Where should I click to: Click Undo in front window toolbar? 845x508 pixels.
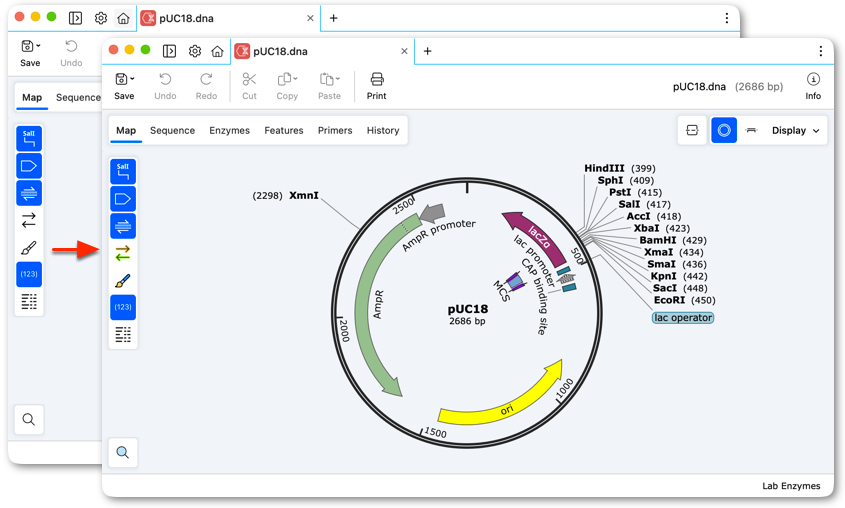click(x=165, y=86)
